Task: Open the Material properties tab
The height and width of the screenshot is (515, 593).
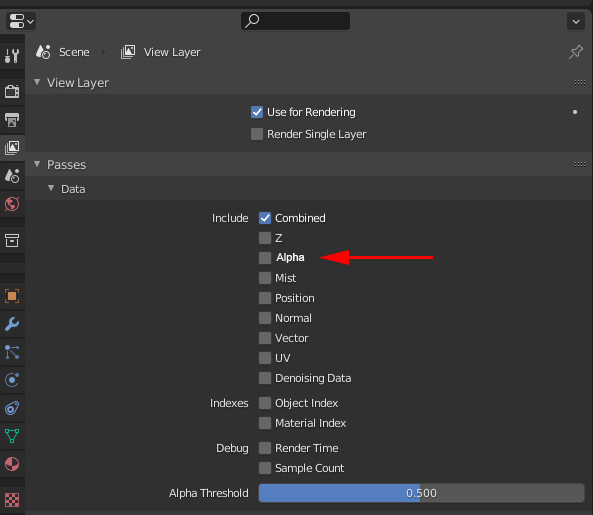Action: (12, 464)
